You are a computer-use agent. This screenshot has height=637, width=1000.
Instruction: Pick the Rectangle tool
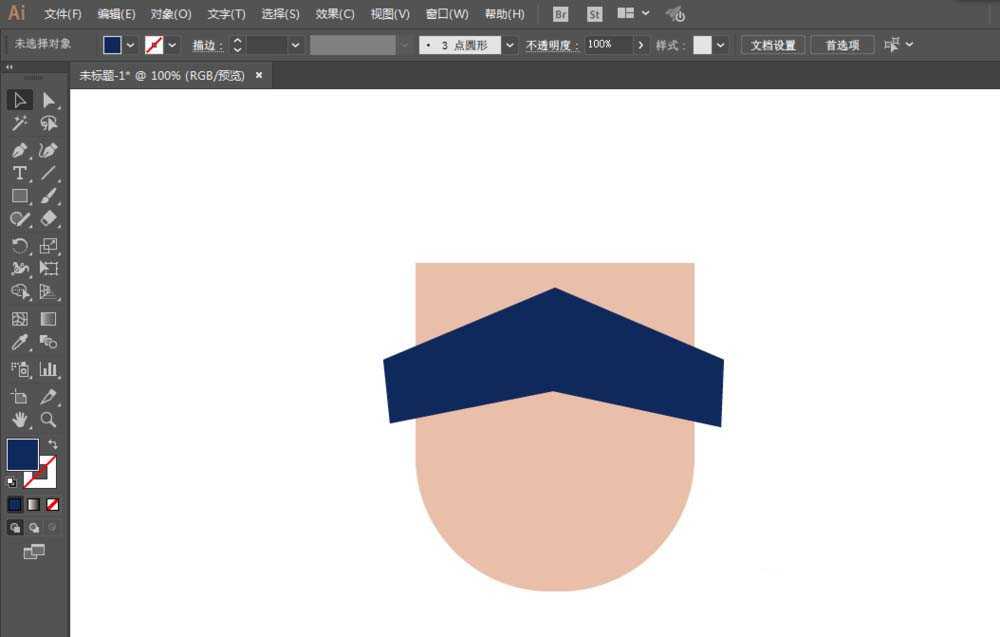(x=19, y=196)
